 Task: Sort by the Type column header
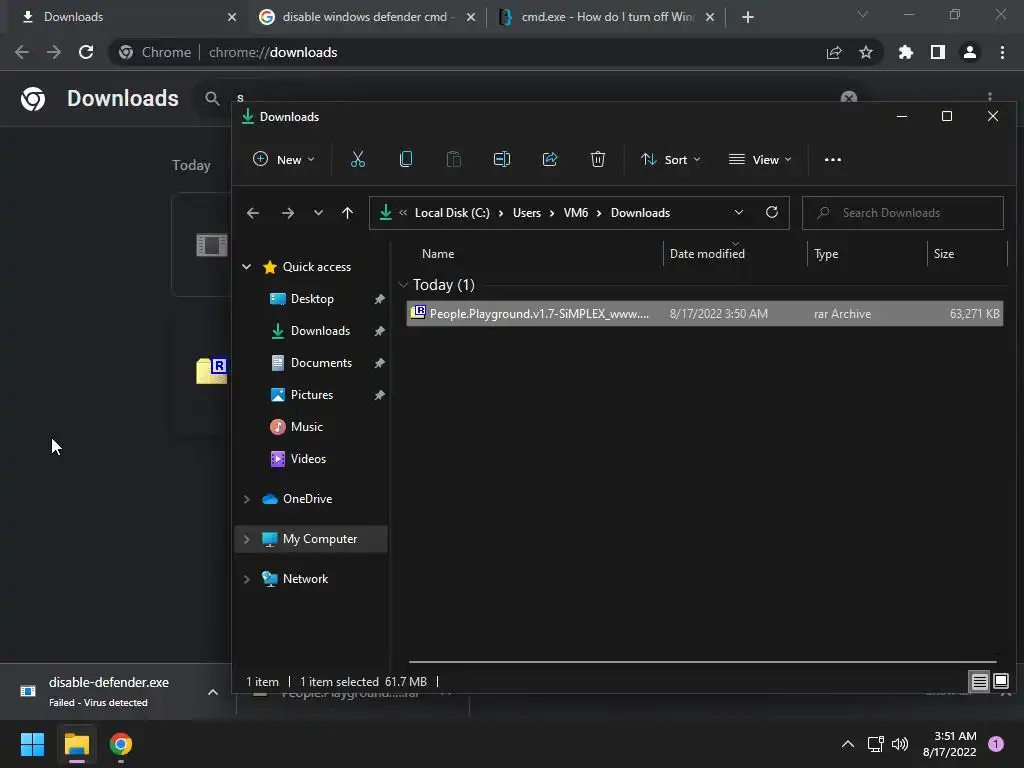click(867, 253)
